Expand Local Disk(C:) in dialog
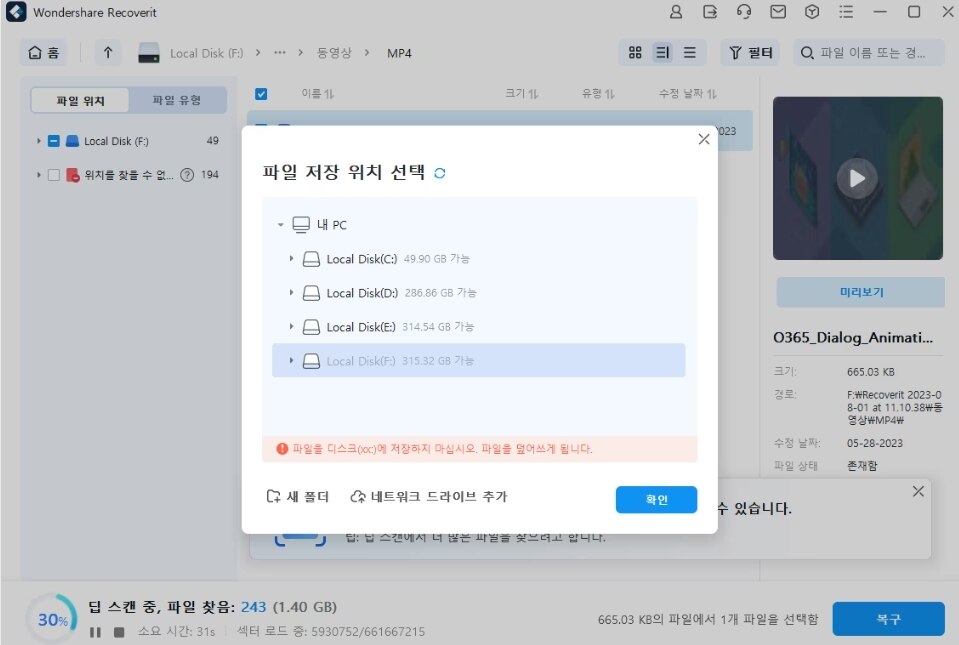This screenshot has width=959, height=645. click(x=291, y=259)
